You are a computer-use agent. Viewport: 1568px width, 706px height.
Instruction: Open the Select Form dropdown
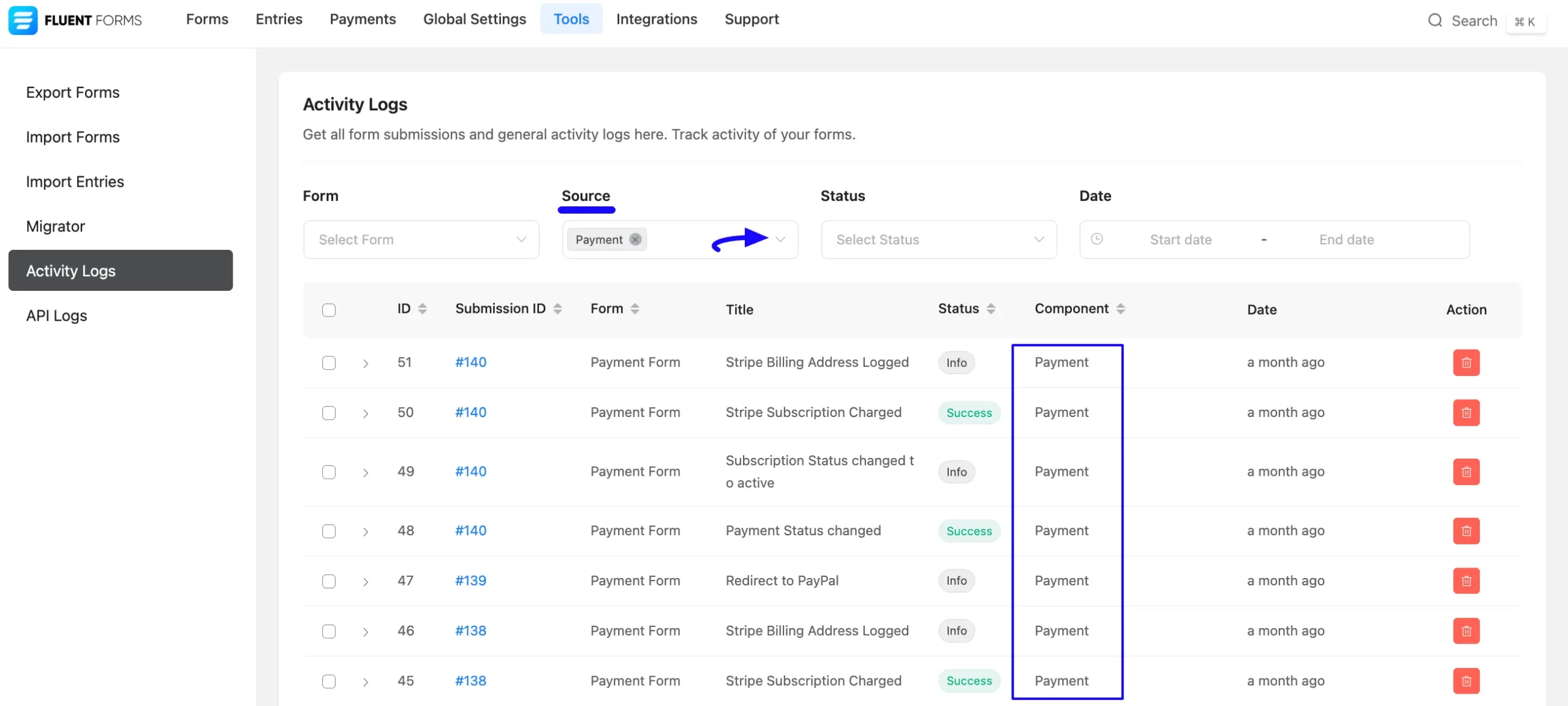tap(421, 239)
